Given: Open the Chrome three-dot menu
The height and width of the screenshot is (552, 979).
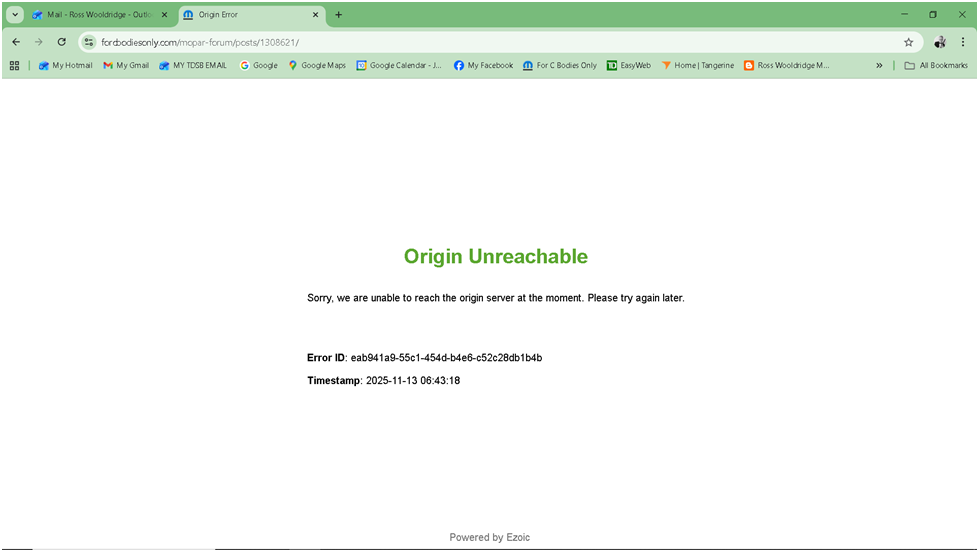Looking at the screenshot, I should (x=962, y=42).
